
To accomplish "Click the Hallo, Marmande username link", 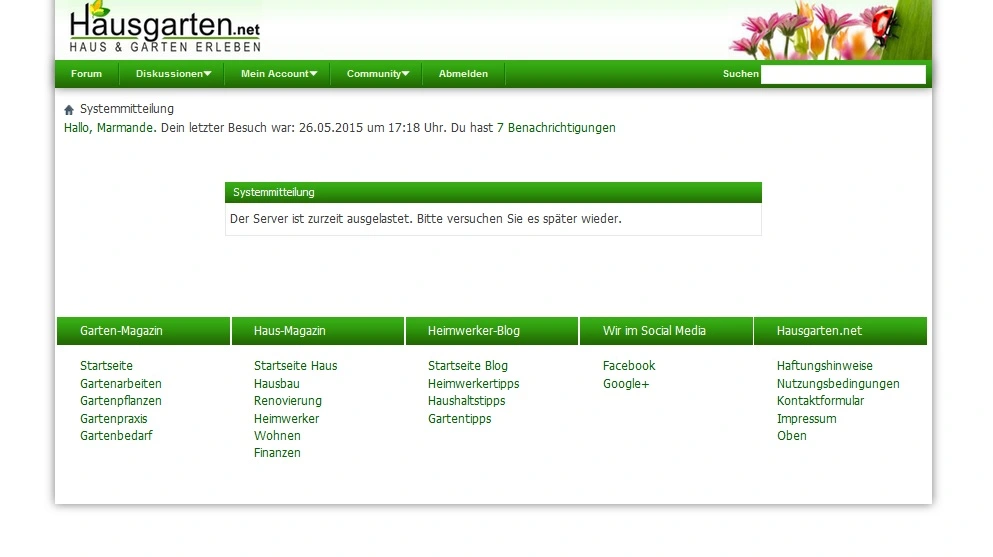I will [110, 128].
